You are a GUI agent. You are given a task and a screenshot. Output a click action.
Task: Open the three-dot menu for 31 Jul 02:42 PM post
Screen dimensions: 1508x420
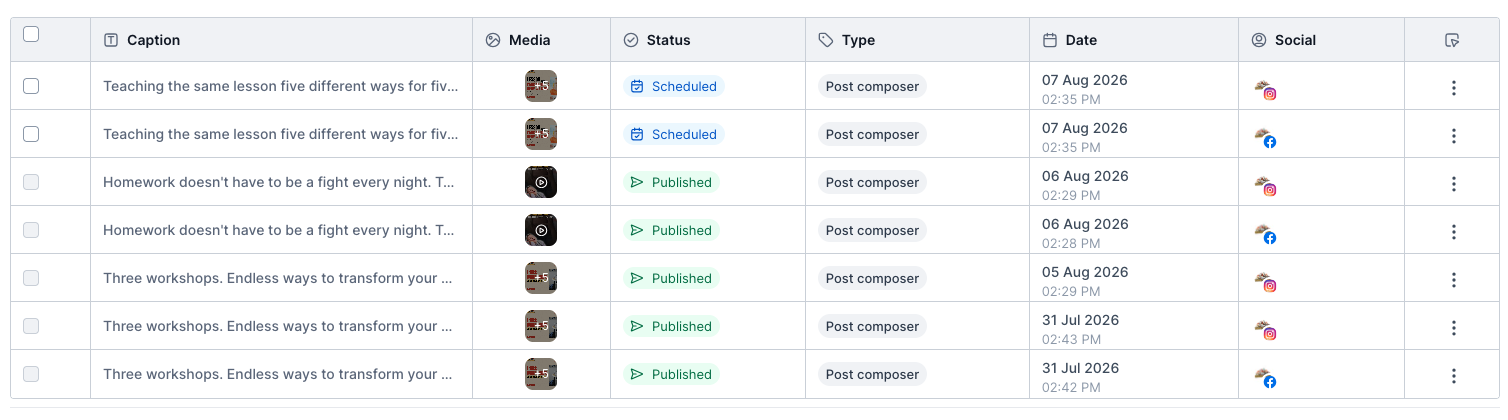pos(1454,375)
